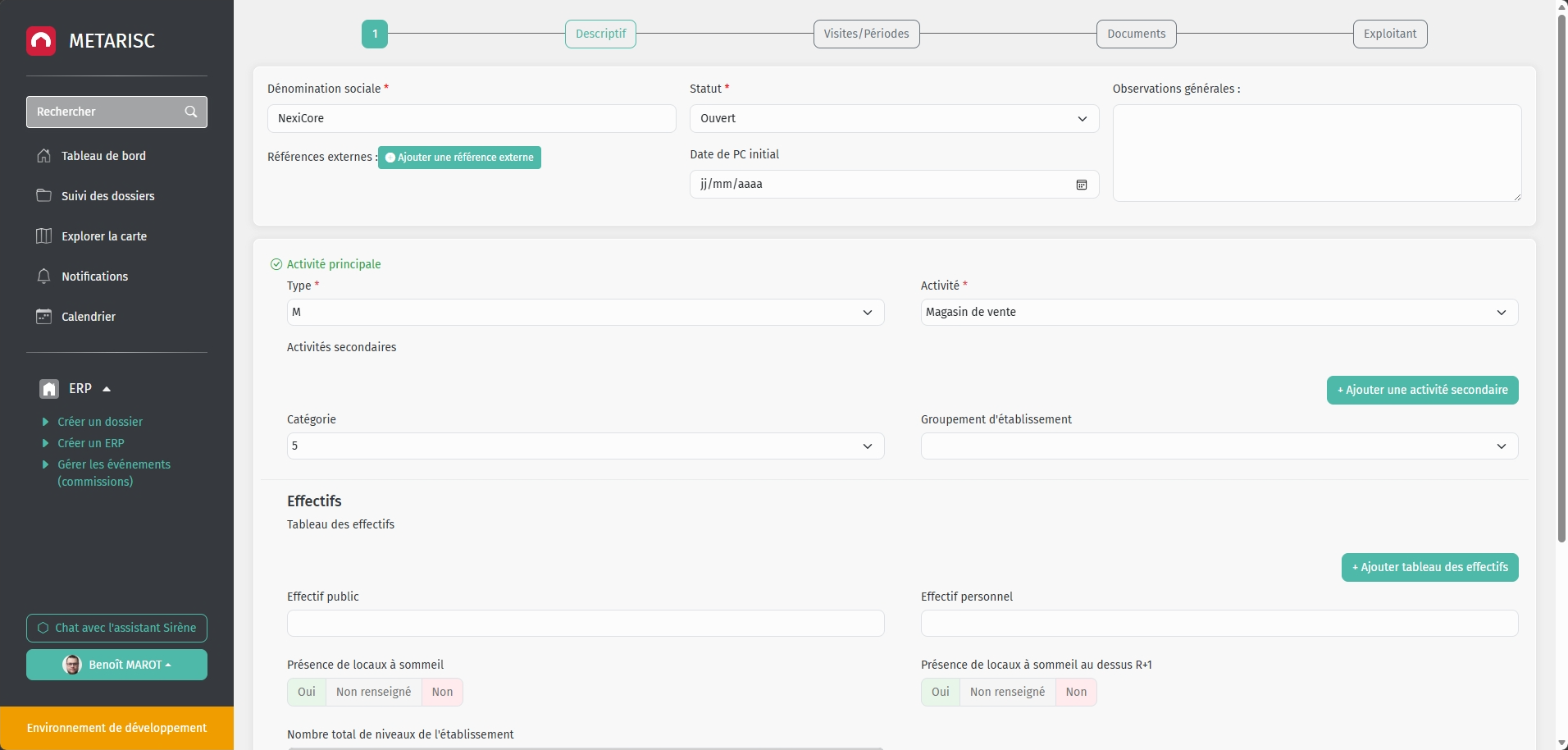Go to step 1 in the wizard
This screenshot has width=1568, height=750.
click(375, 34)
